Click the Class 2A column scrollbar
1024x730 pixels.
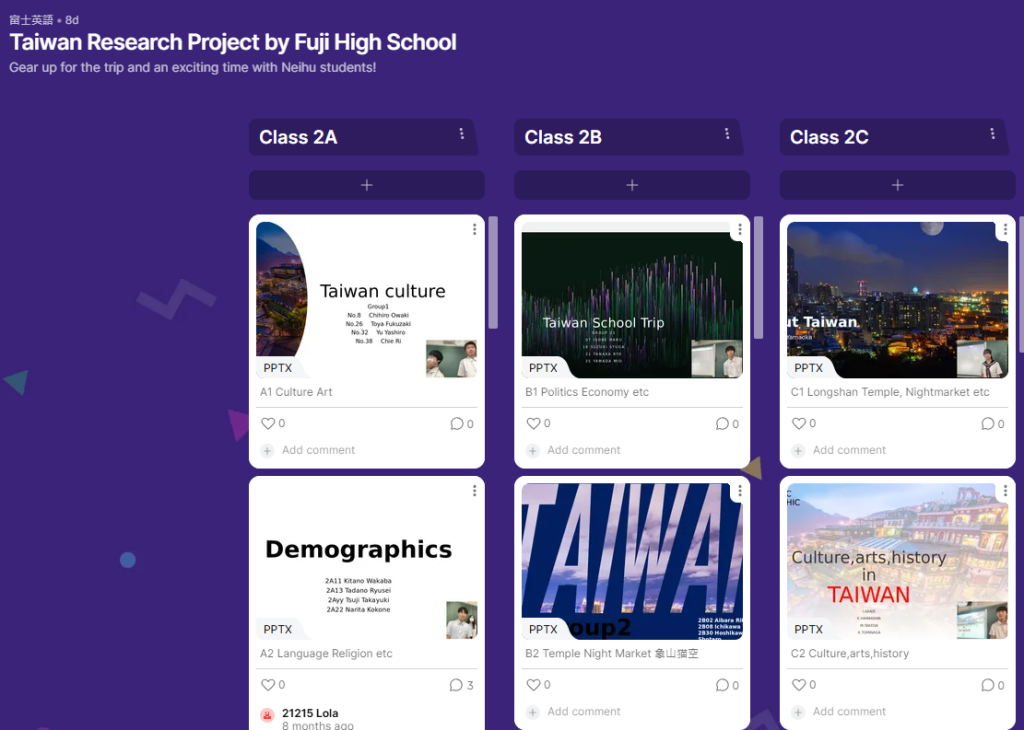(x=493, y=272)
